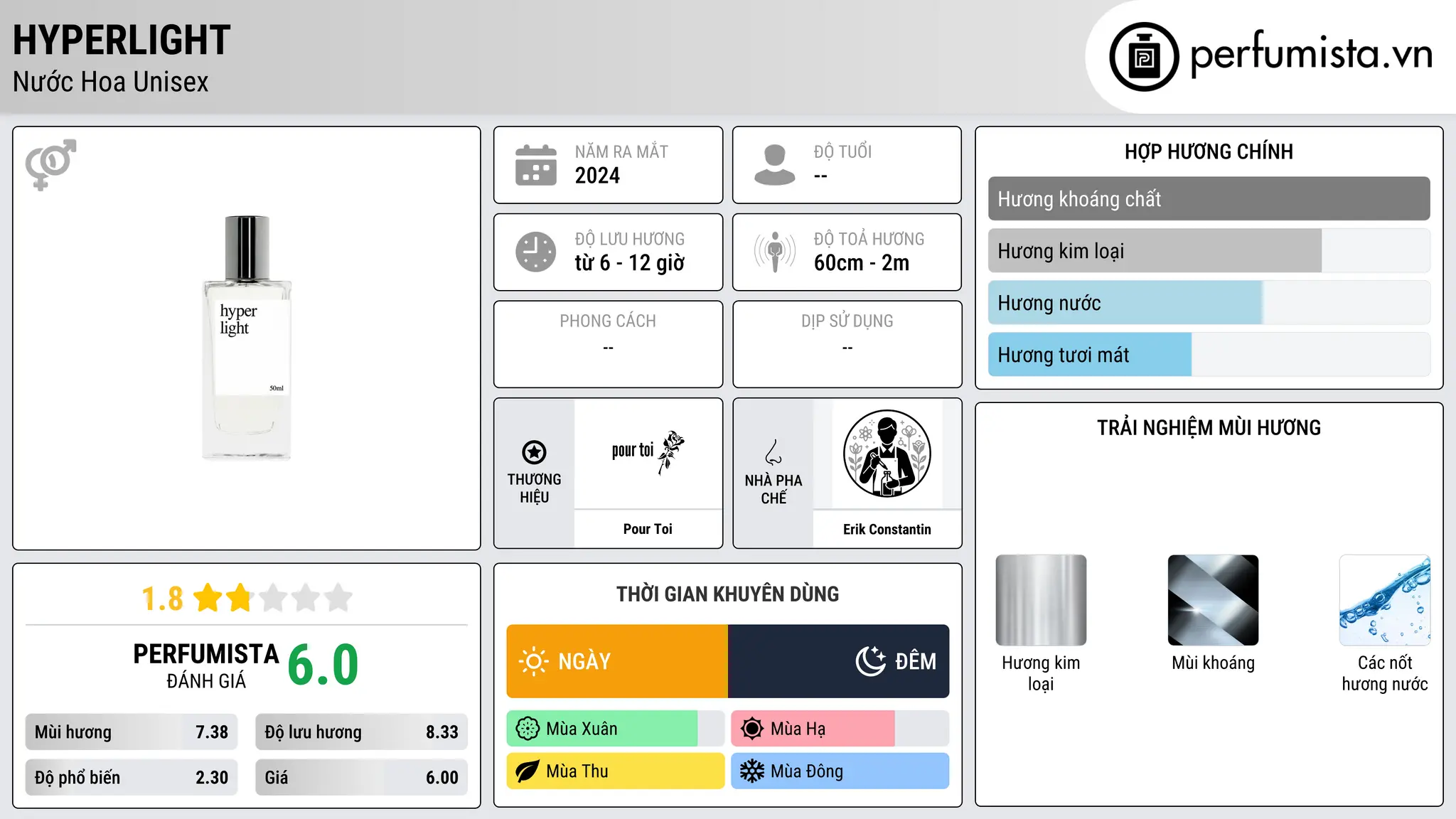Click the green 6.0 Perfumista score
Image resolution: width=1456 pixels, height=819 pixels.
tap(323, 665)
